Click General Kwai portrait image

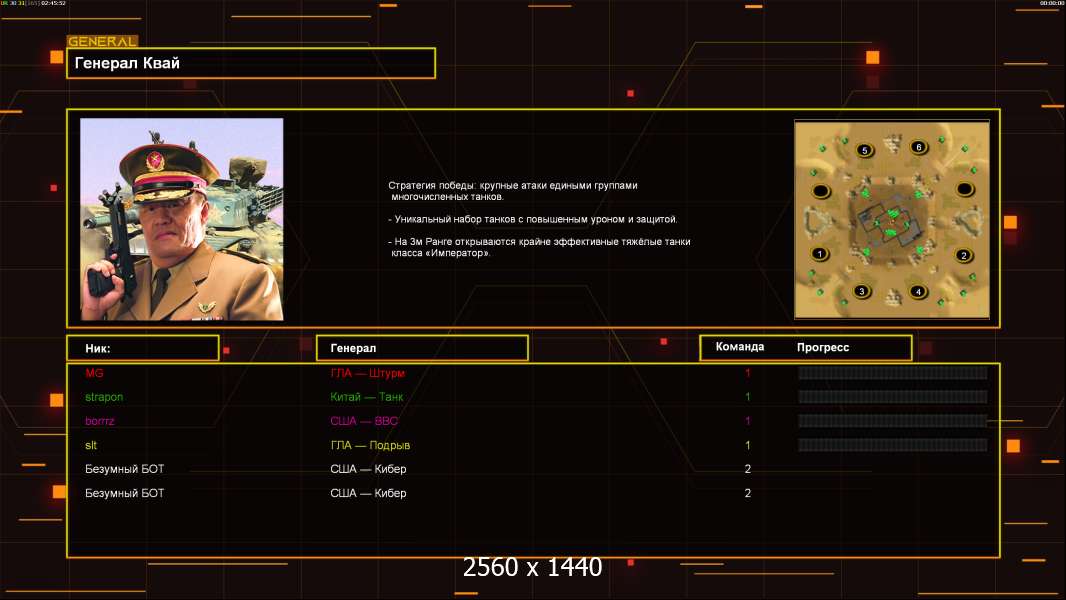click(x=182, y=219)
